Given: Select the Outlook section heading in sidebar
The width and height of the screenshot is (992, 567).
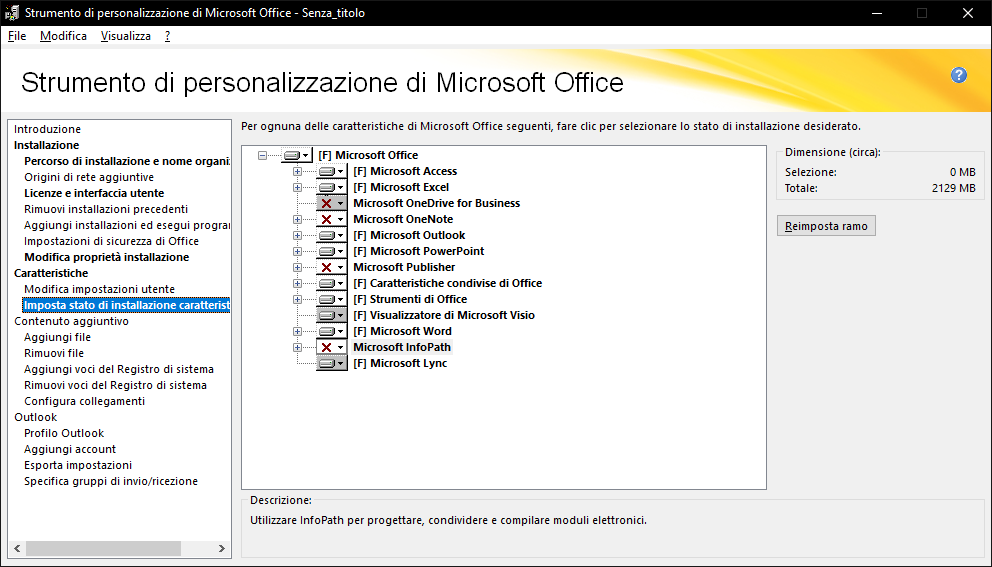Looking at the screenshot, I should 35,417.
